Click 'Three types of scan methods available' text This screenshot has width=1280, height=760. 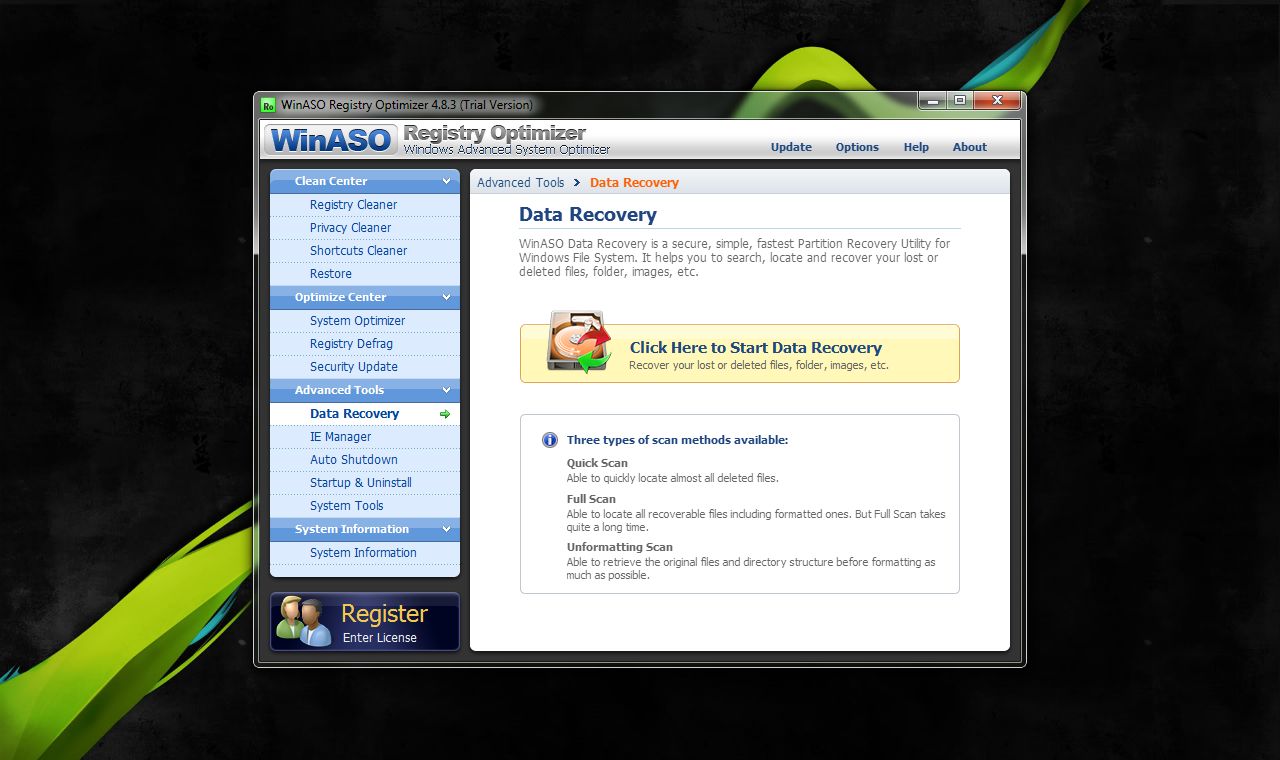pos(677,440)
